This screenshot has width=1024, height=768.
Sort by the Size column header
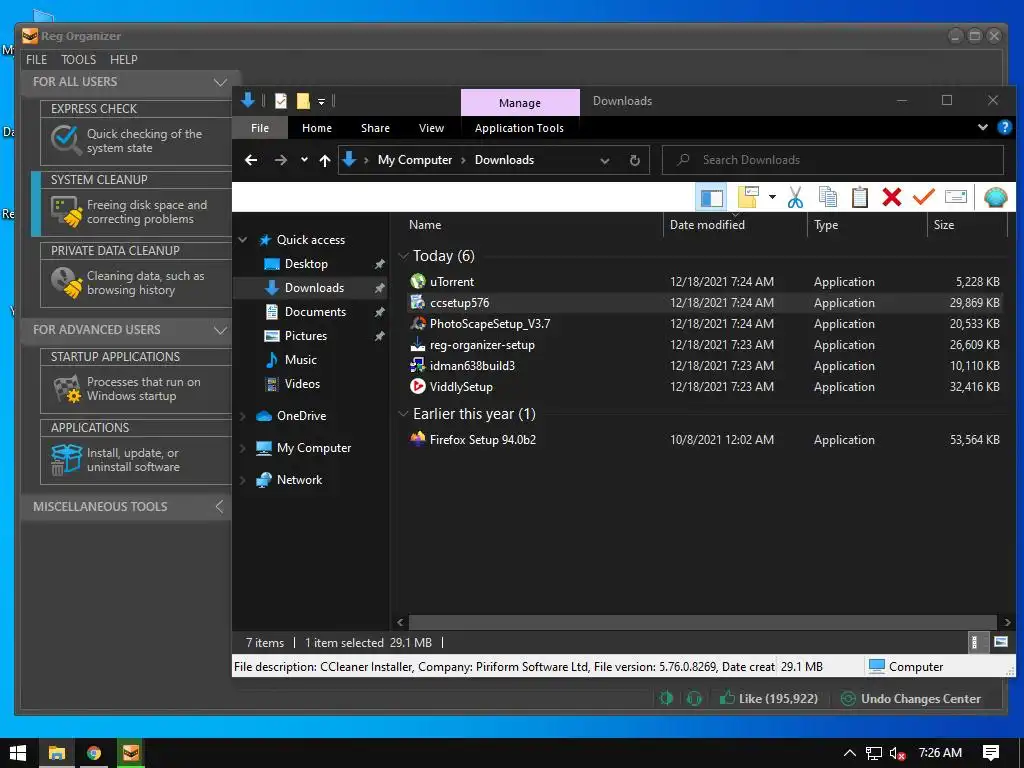[967, 225]
